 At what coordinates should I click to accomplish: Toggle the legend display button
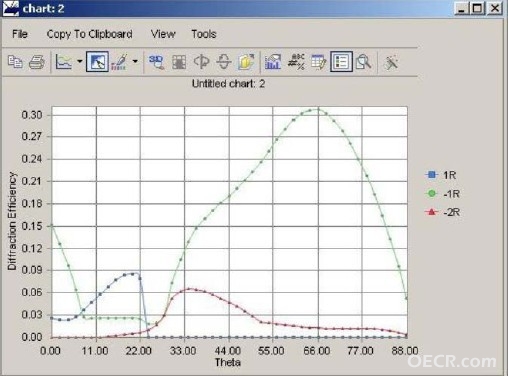click(341, 62)
